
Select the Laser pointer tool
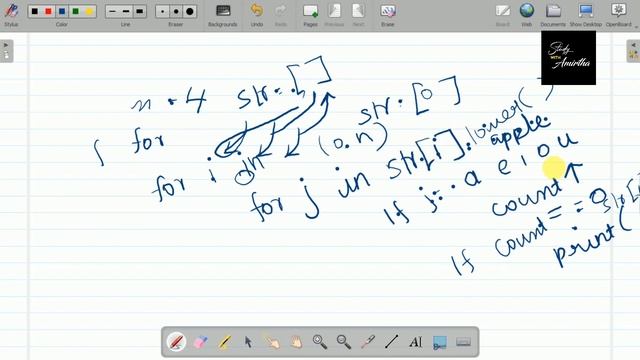click(368, 342)
